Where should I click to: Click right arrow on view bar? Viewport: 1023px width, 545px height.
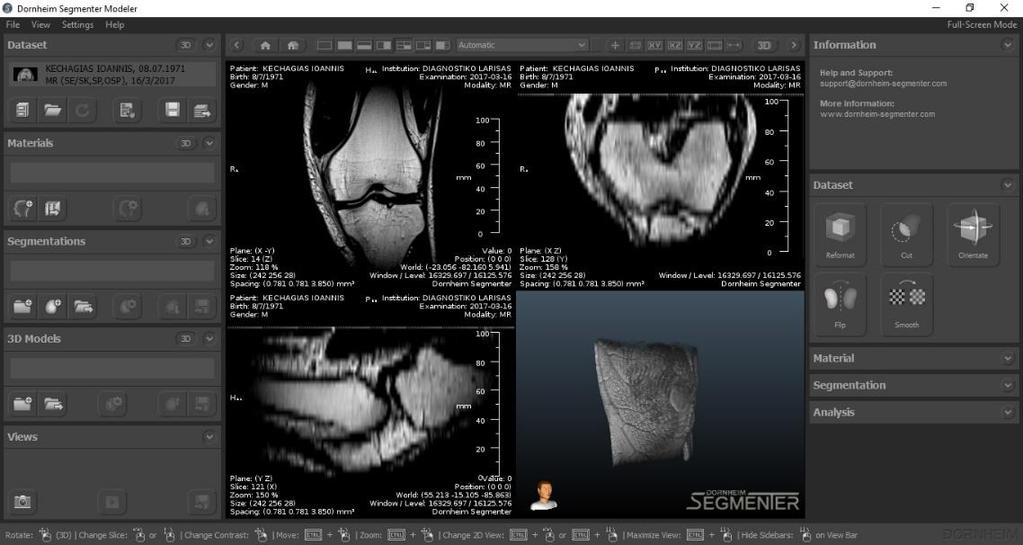pos(793,45)
